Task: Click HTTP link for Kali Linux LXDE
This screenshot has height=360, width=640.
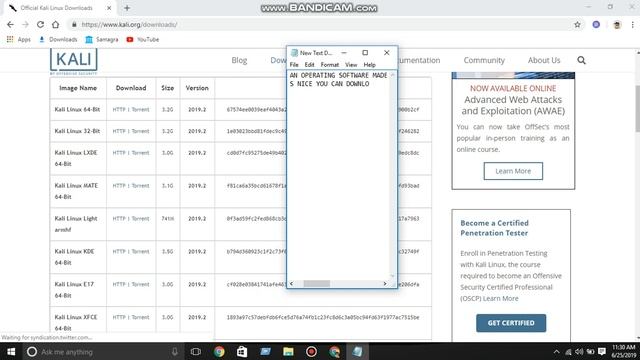Action: pyautogui.click(x=119, y=153)
